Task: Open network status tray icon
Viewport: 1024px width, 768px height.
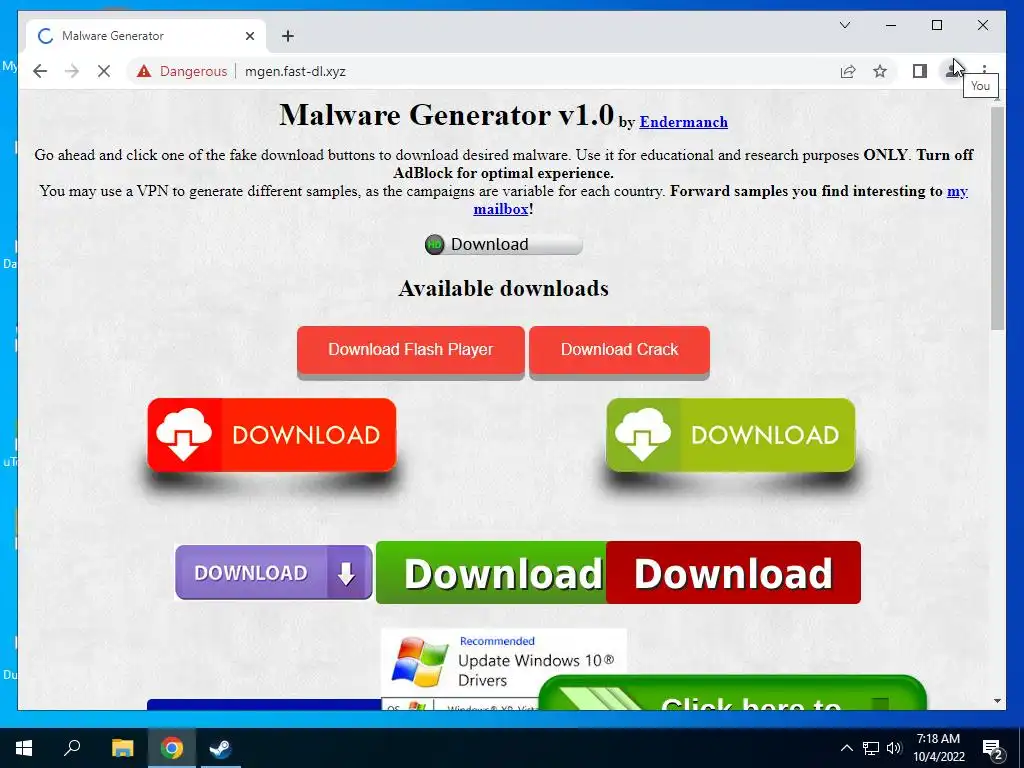Action: pos(871,748)
